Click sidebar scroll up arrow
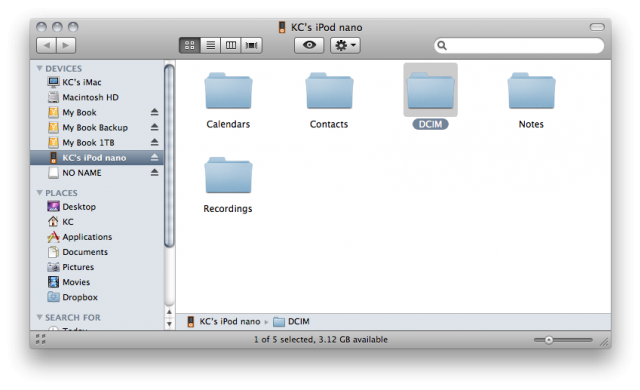 coord(169,312)
